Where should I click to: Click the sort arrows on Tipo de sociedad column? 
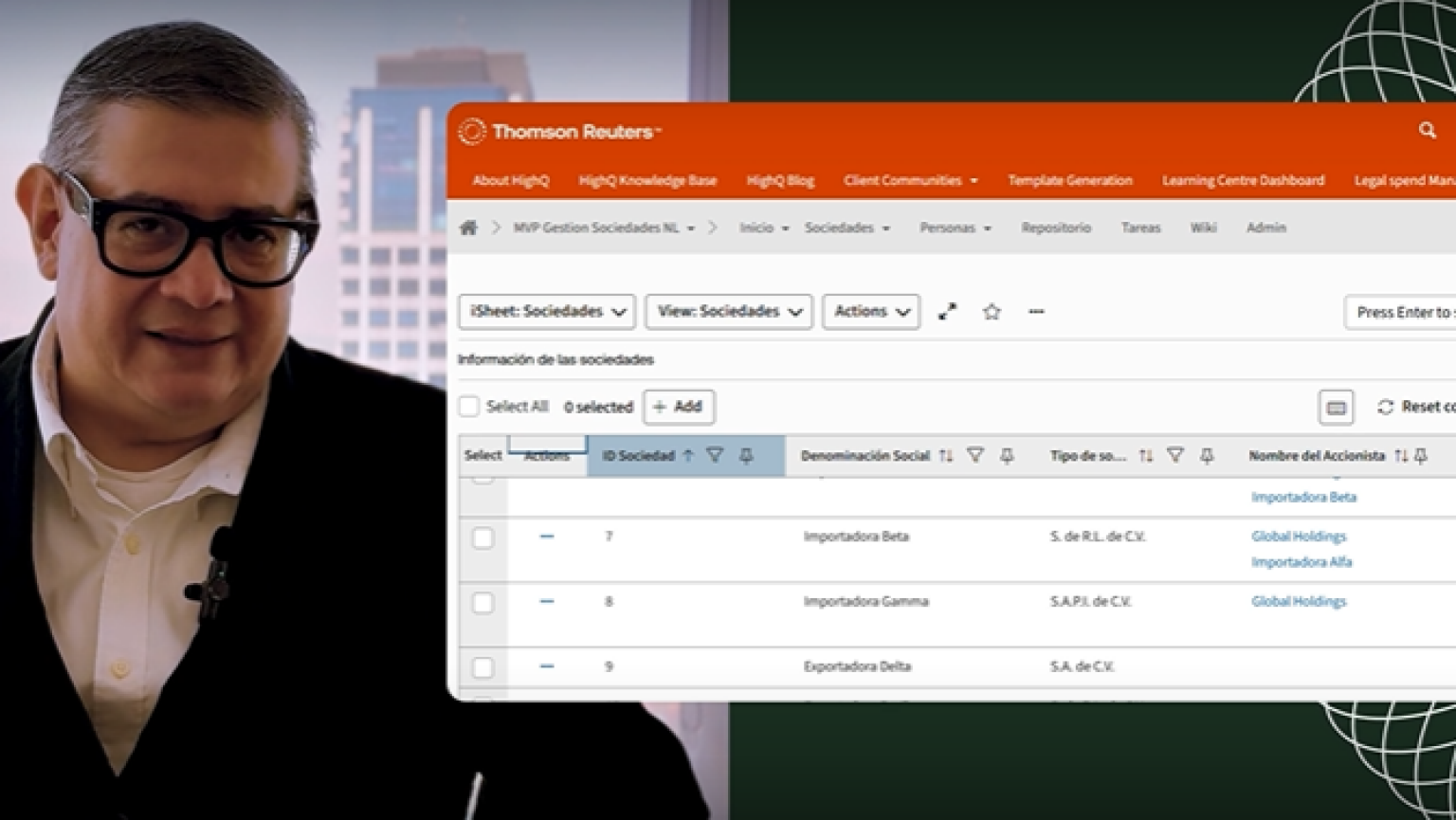click(1145, 455)
